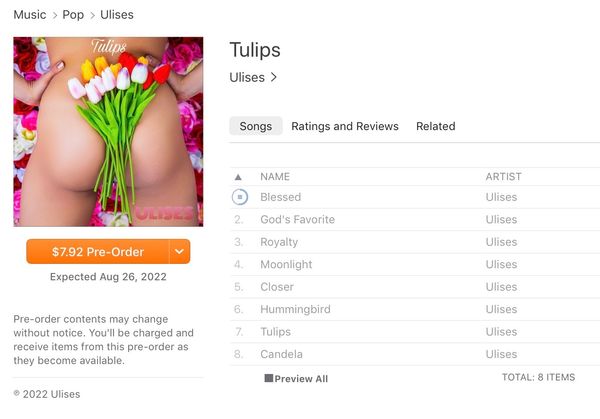The height and width of the screenshot is (419, 600).
Task: Select the Royalty song row
Action: tap(415, 242)
